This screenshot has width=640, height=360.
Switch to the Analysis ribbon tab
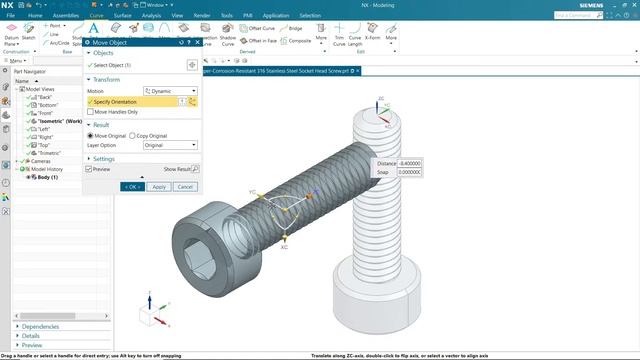(151, 16)
